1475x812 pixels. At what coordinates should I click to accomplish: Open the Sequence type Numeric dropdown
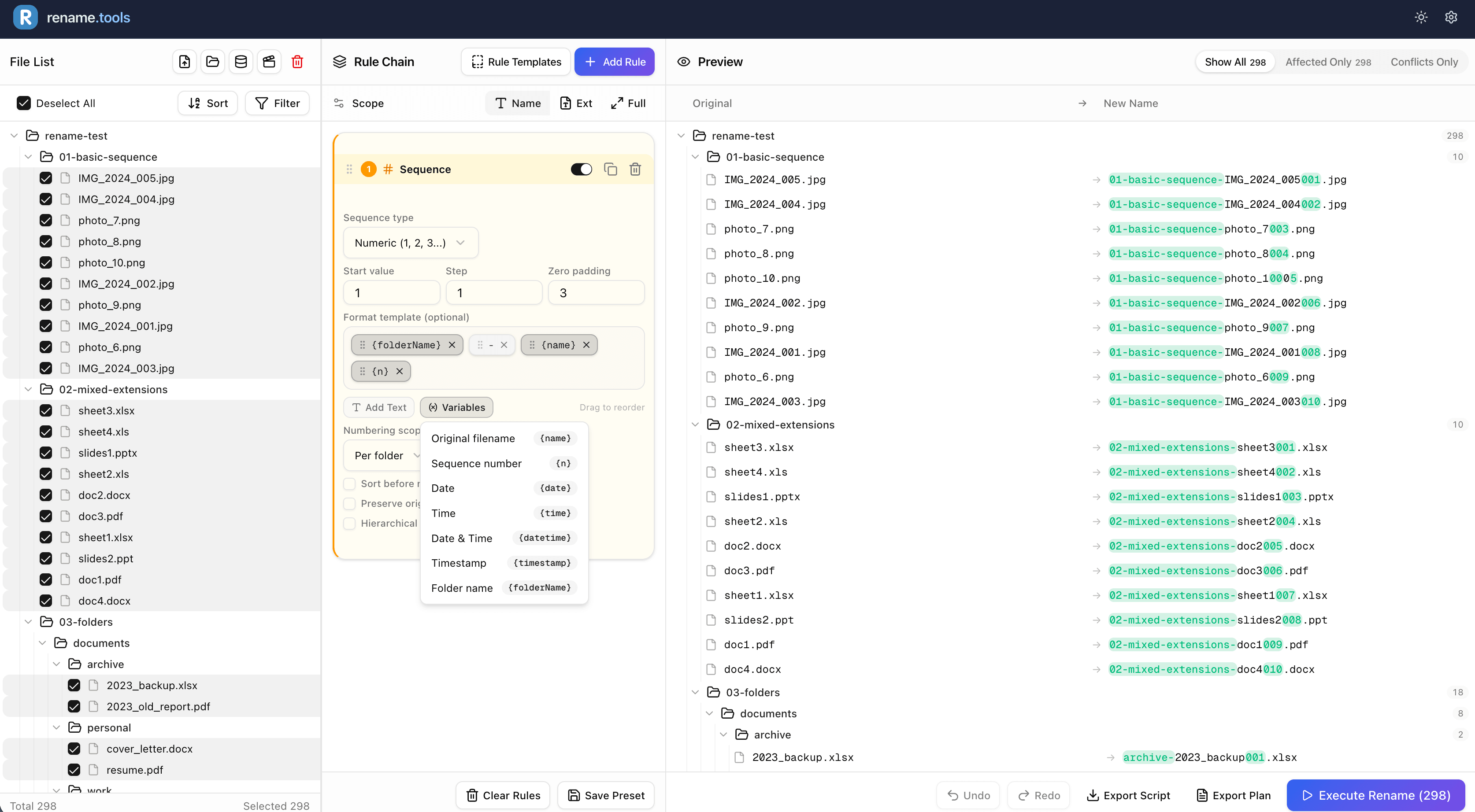410,243
